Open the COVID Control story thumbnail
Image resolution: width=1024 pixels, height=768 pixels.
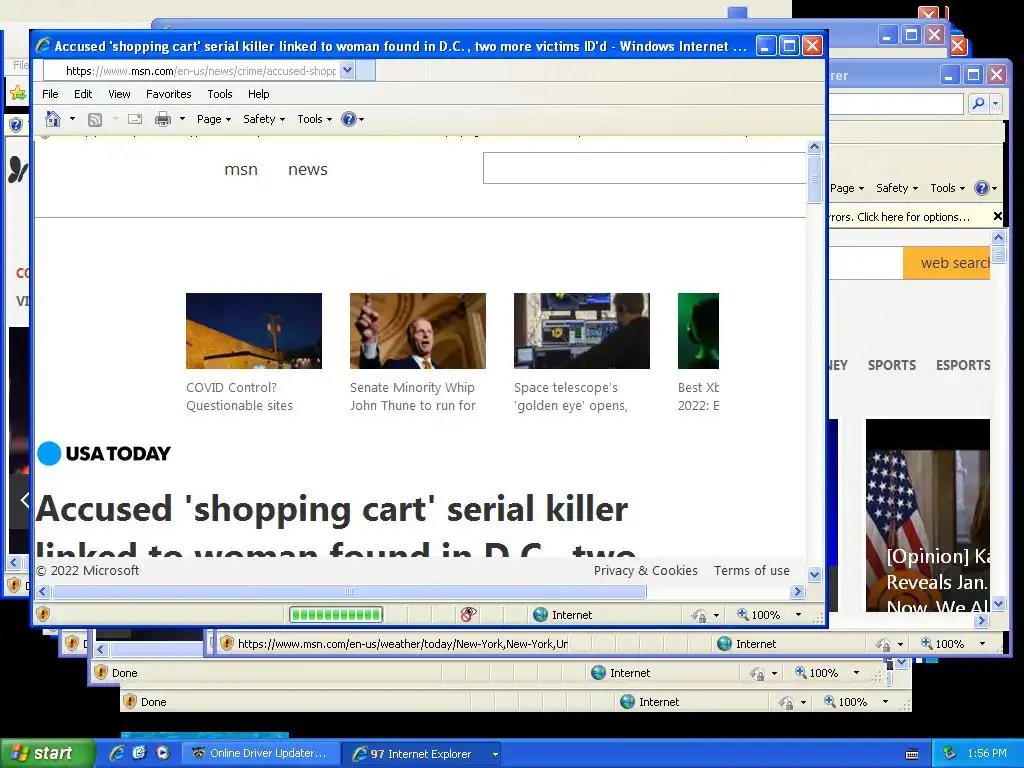point(253,331)
